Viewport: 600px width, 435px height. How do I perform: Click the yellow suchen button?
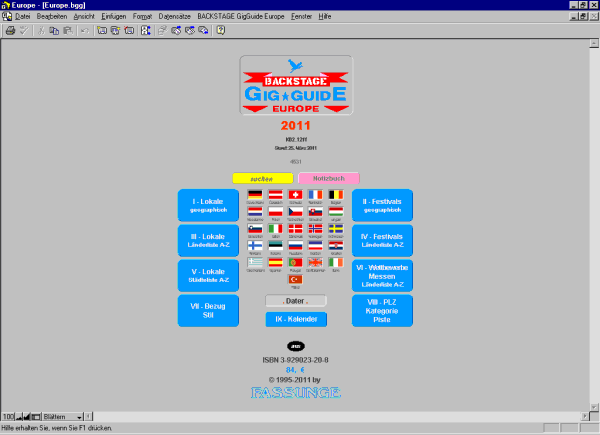point(262,179)
